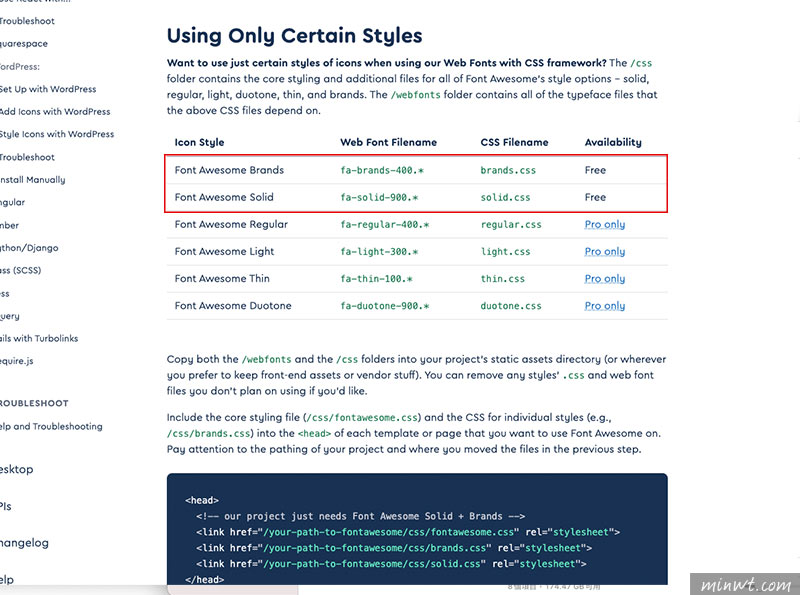
Task: Click Pro only link for Font Awesome Light
Action: pyautogui.click(x=605, y=251)
